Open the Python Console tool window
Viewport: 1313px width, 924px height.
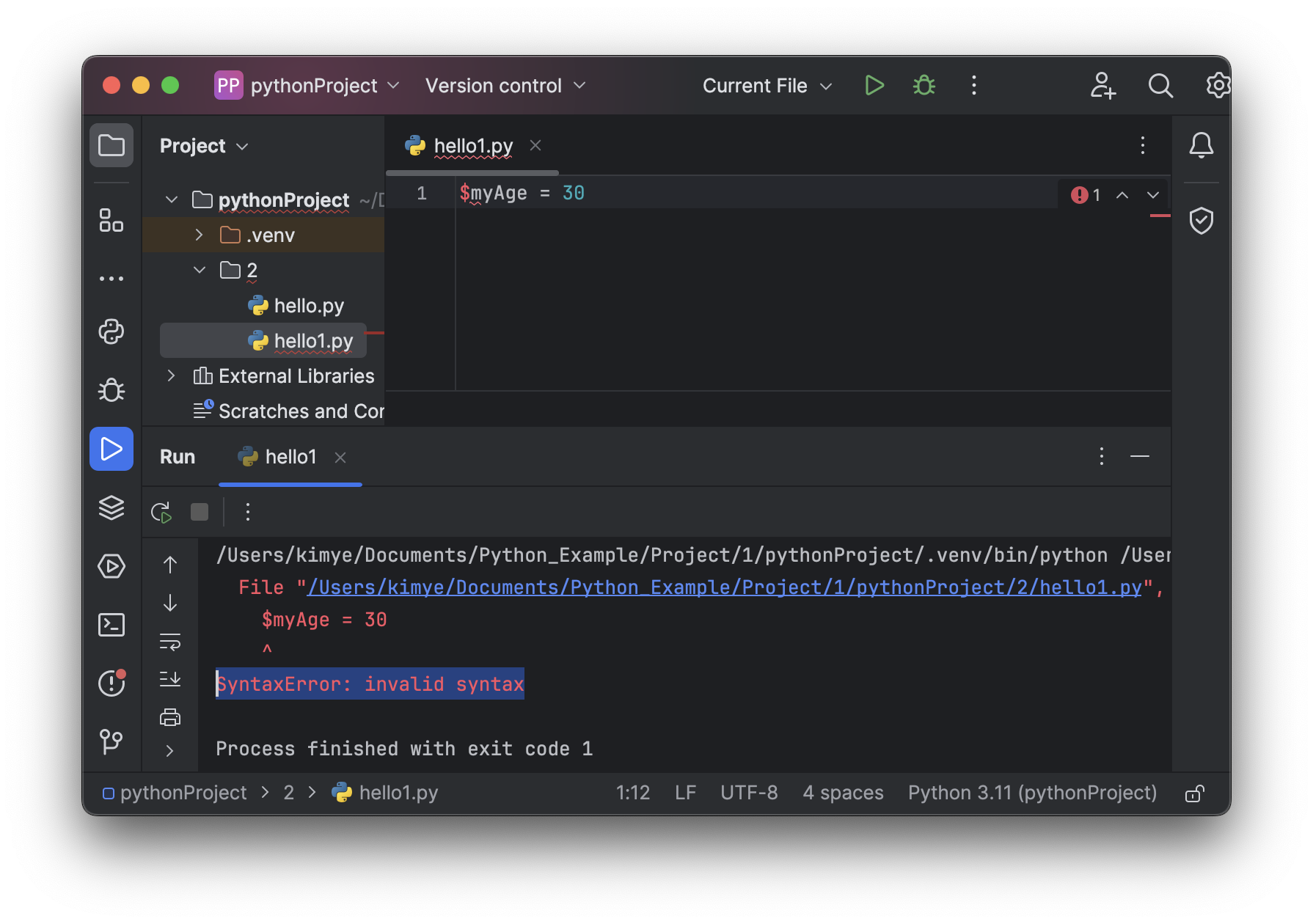[111, 331]
